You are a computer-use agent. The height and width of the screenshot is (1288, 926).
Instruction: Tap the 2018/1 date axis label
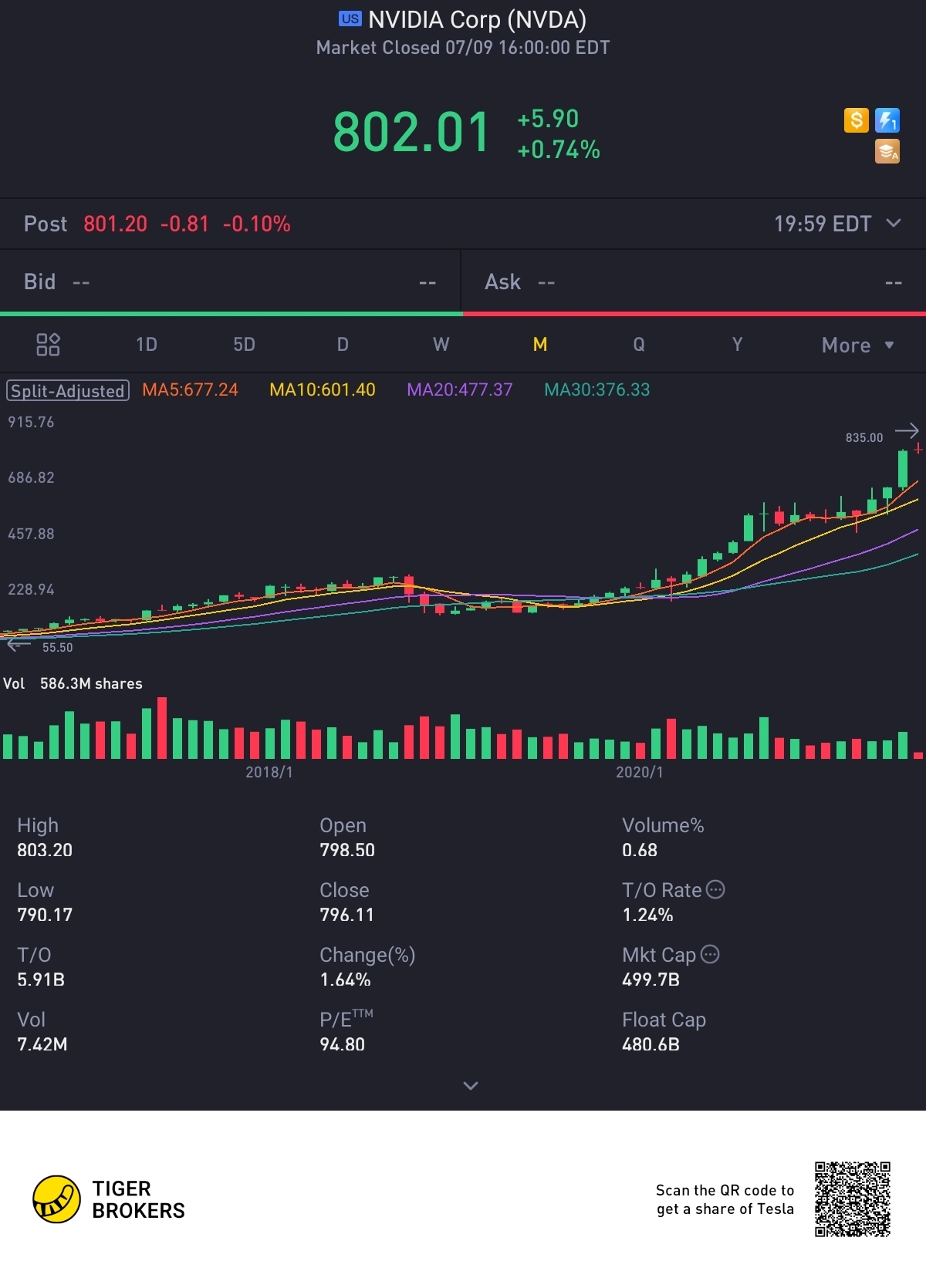pyautogui.click(x=269, y=772)
